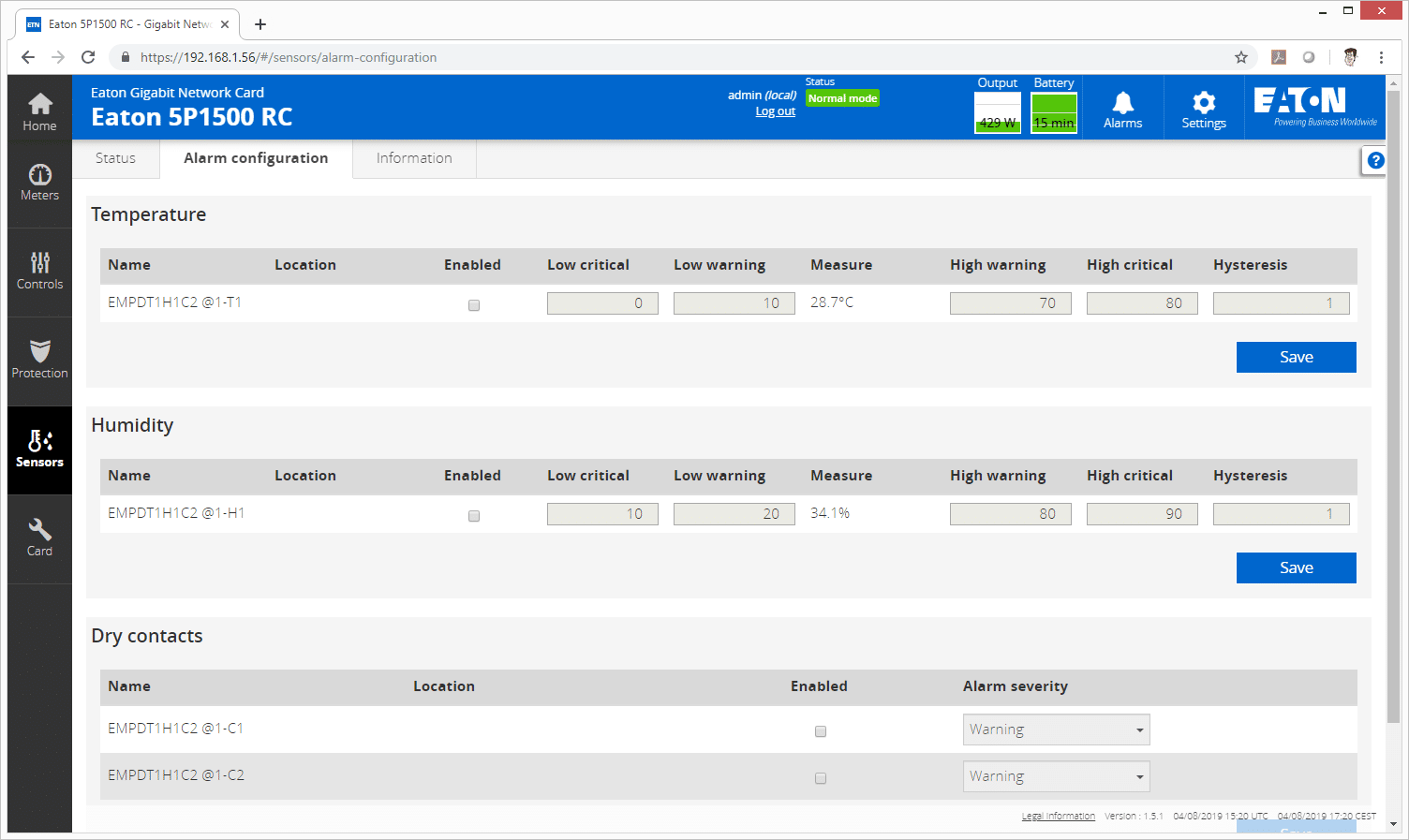1409x840 pixels.
Task: Save the Temperature settings
Action: (x=1296, y=357)
